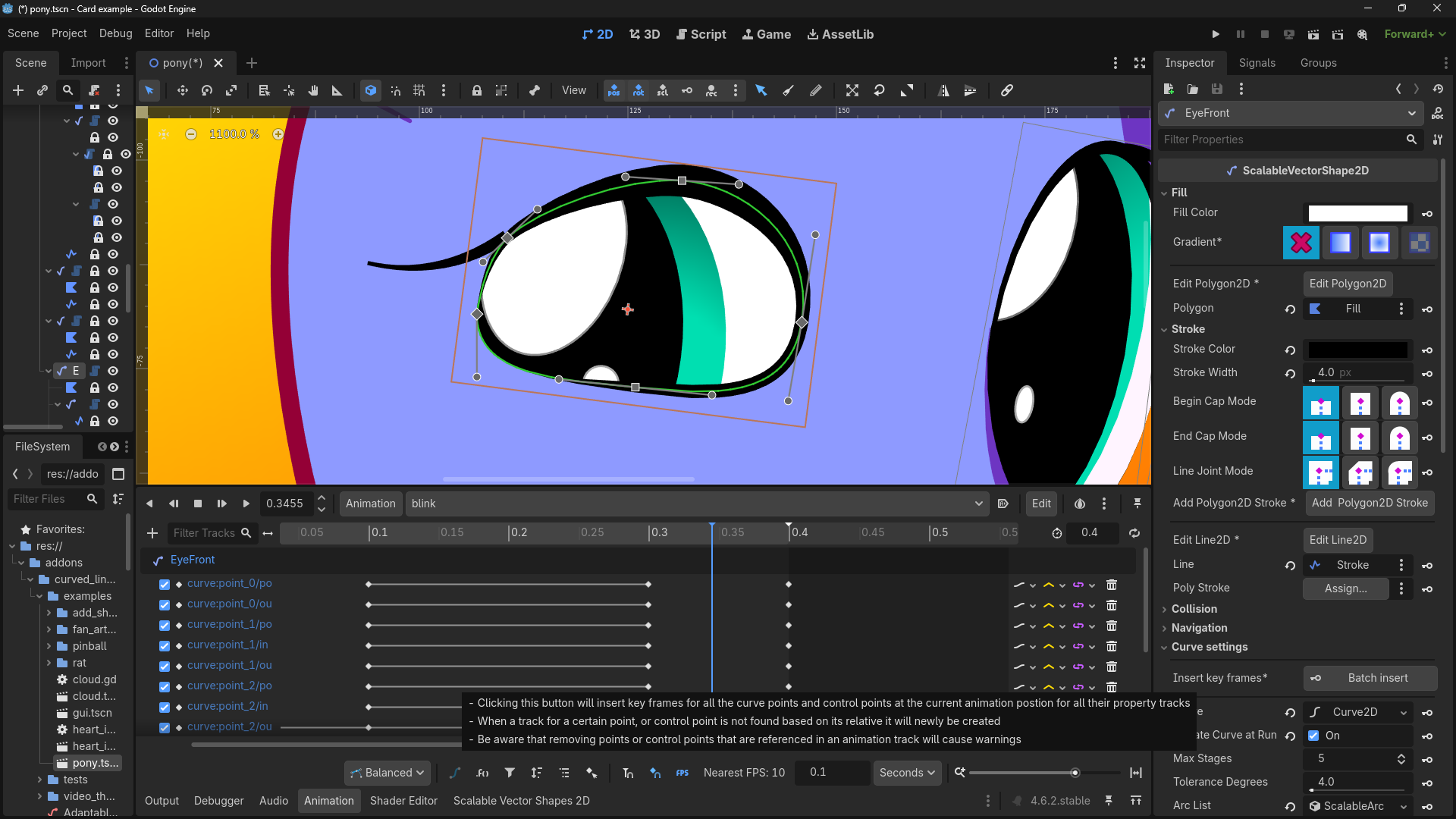Switch to the Signals tab
Image resolution: width=1456 pixels, height=819 pixels.
tap(1257, 63)
